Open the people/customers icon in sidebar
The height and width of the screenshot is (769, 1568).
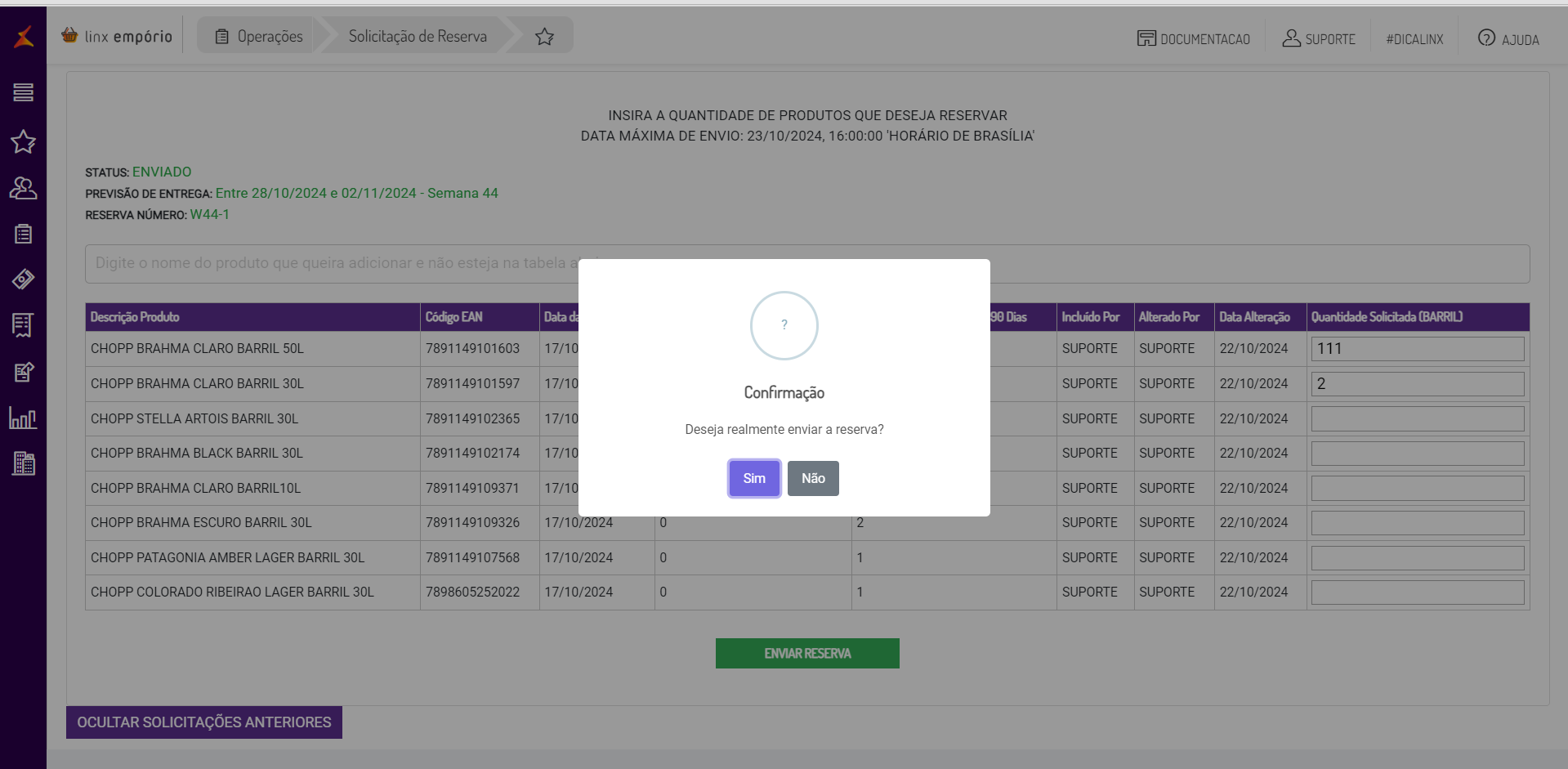pos(23,188)
